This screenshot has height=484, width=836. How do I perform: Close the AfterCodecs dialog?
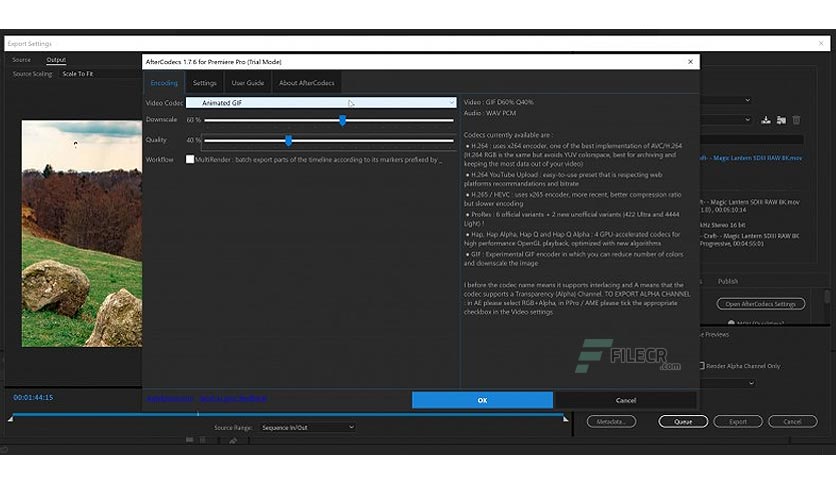pos(690,62)
